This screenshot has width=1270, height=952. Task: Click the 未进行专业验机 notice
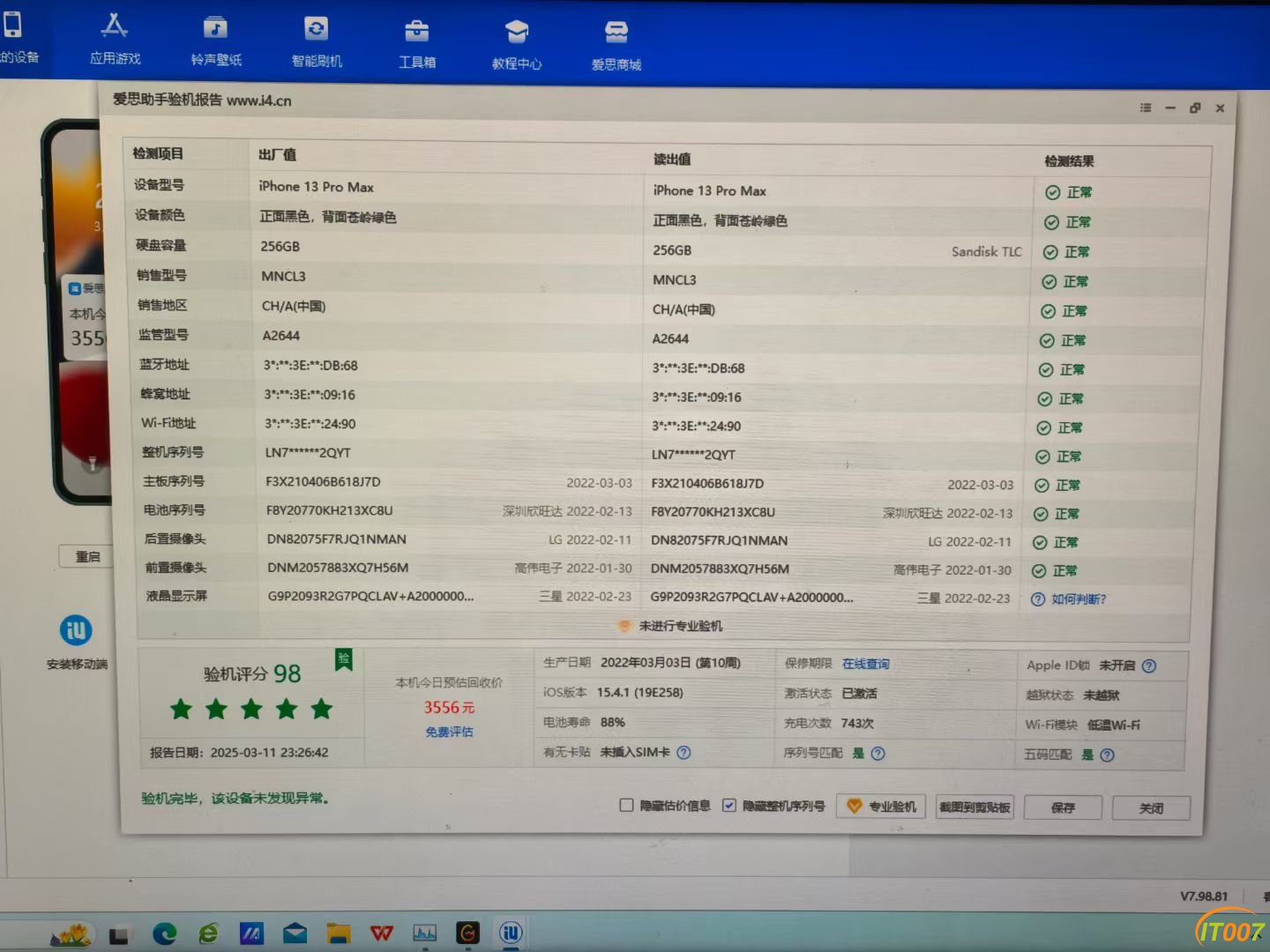[x=680, y=626]
